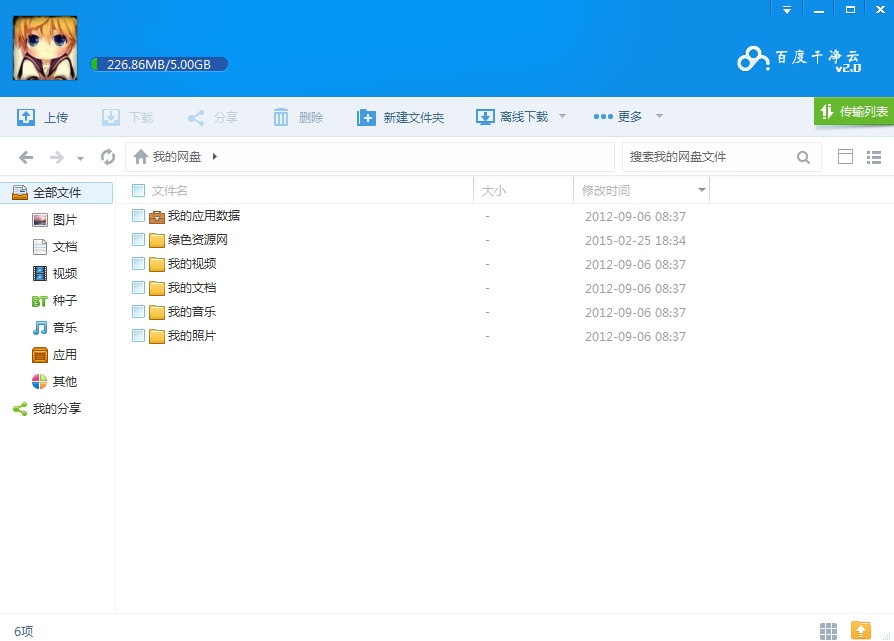This screenshot has height=641, width=894.
Task: Click the 2015-02-25 18:34 date text
Action: pyautogui.click(x=635, y=241)
